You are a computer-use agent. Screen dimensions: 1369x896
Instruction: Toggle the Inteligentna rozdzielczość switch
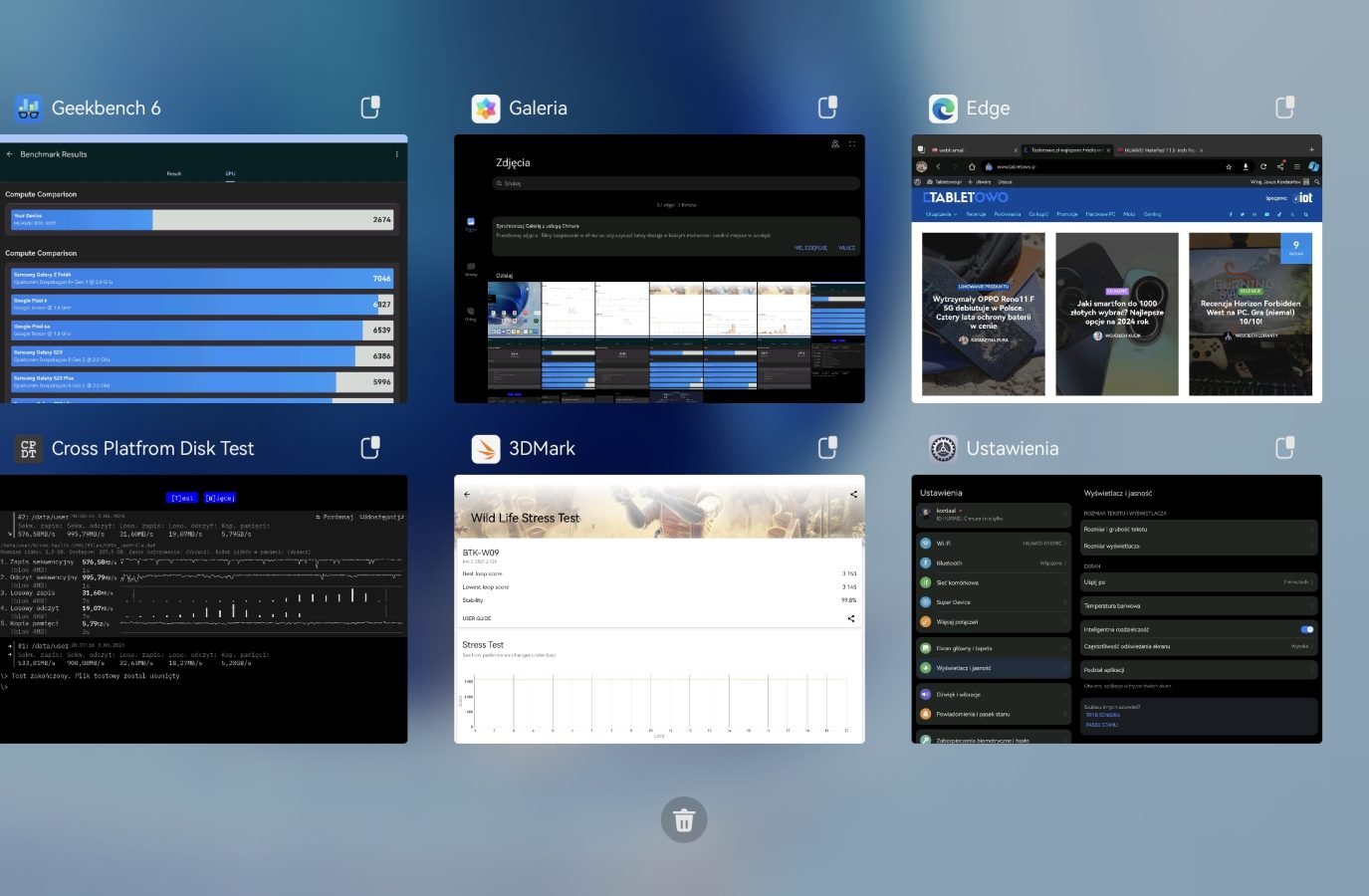point(1307,629)
